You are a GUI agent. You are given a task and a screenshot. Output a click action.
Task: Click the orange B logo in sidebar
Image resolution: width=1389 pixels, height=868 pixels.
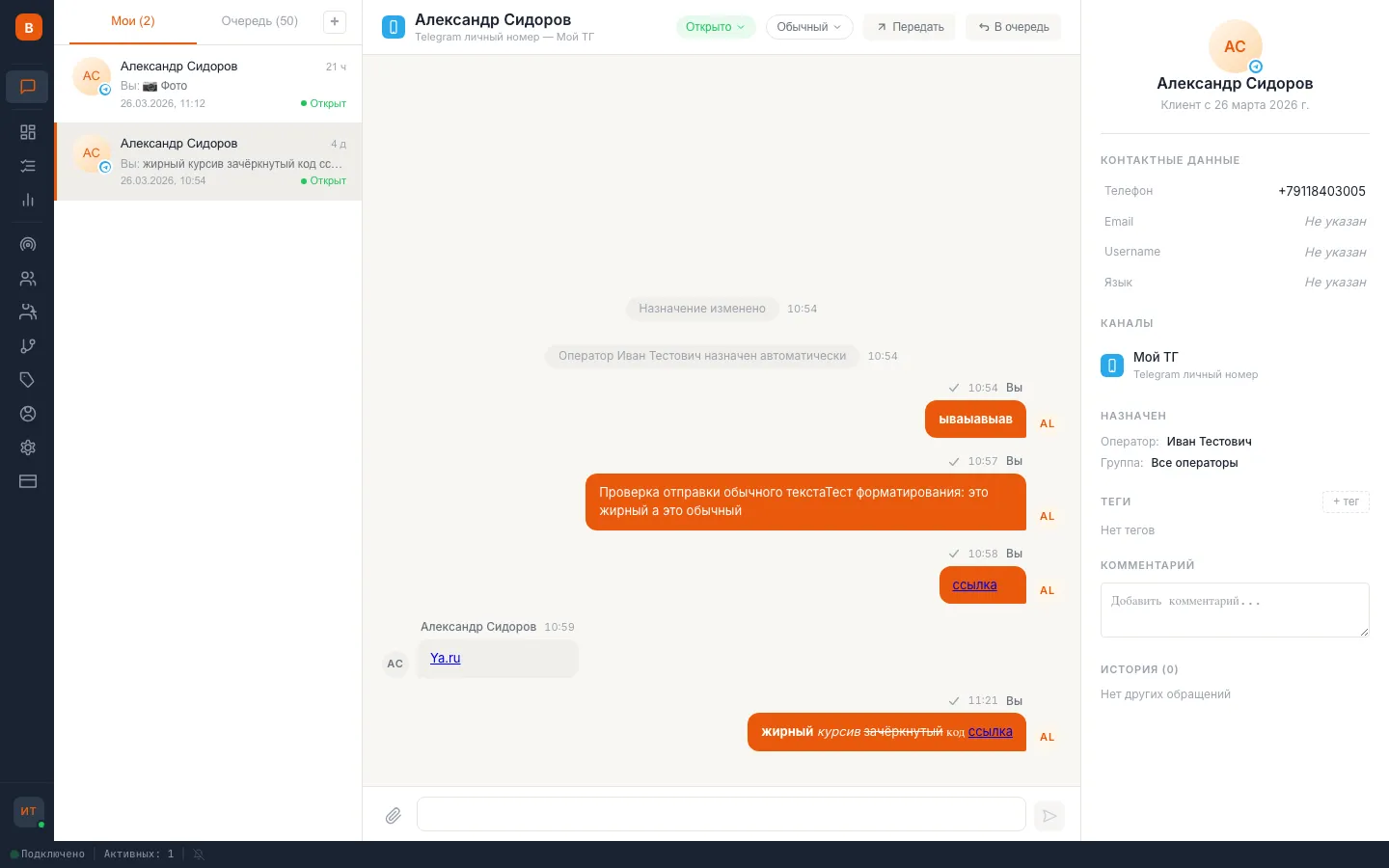(28, 27)
